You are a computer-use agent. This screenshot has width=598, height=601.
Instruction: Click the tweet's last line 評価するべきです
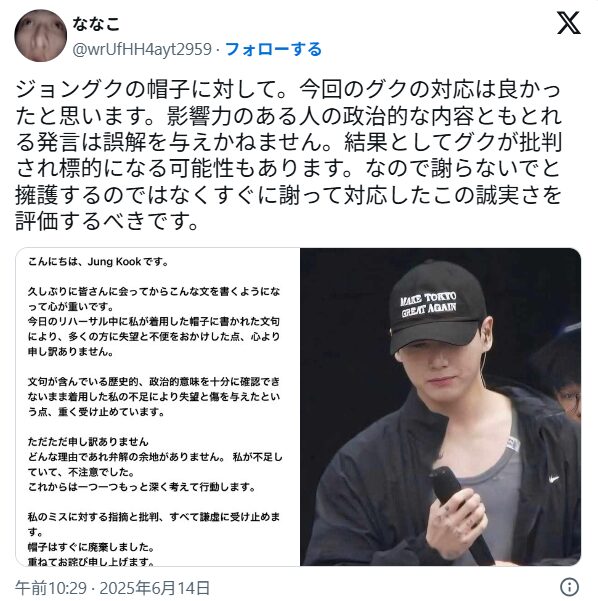click(x=107, y=221)
